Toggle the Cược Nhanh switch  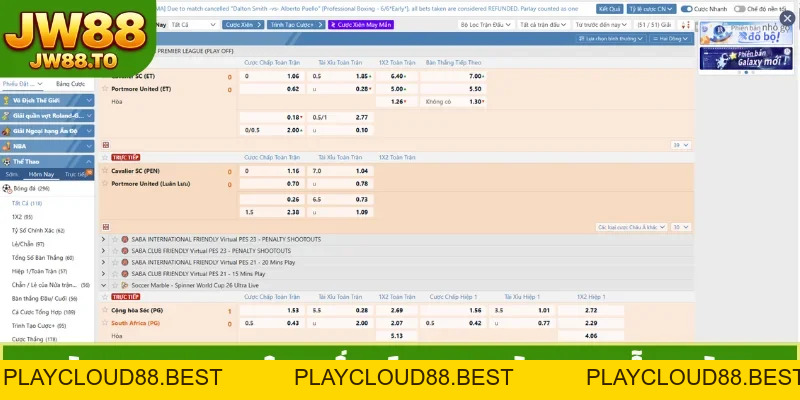686,9
